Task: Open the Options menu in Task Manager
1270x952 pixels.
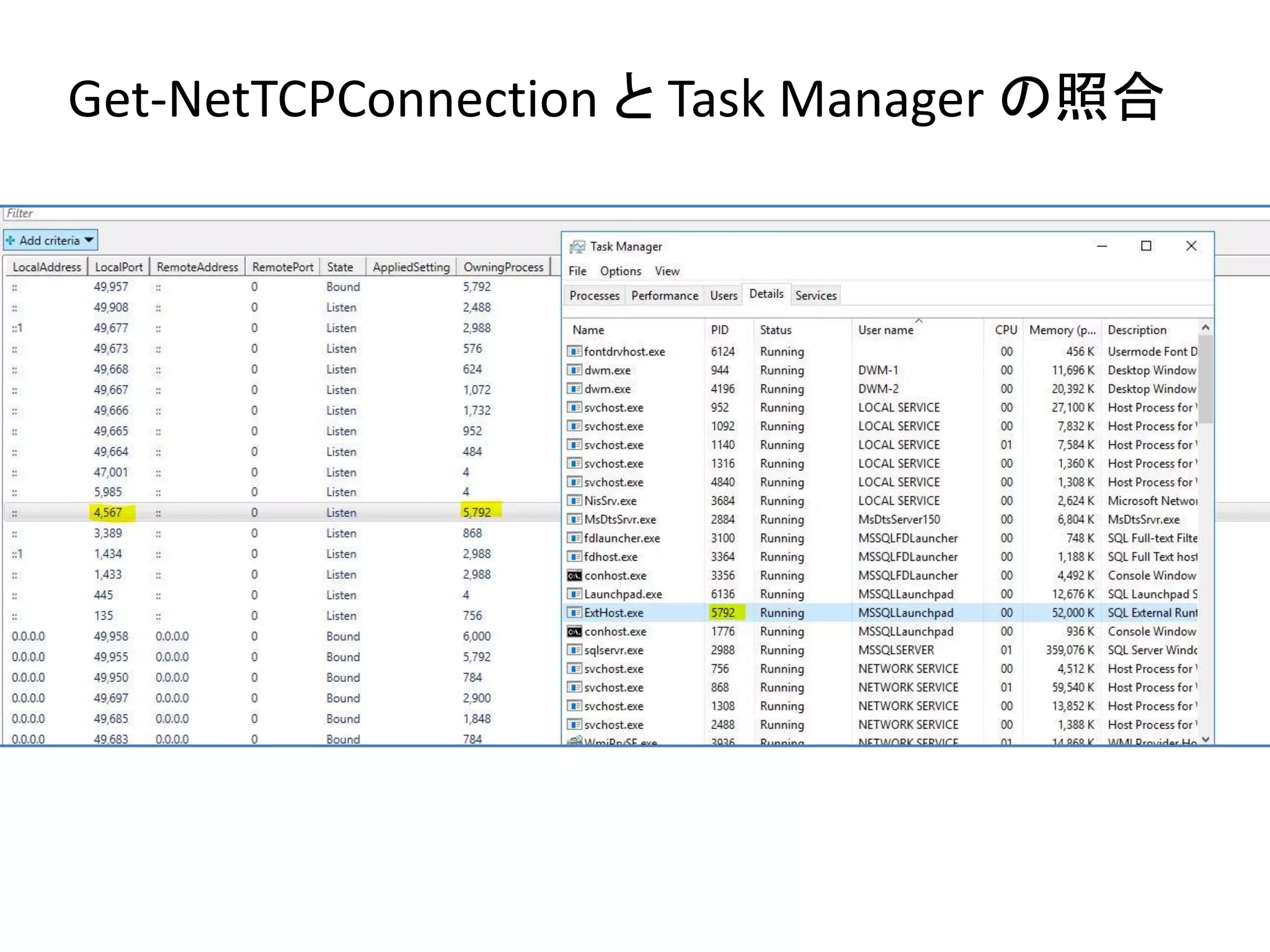Action: pos(620,271)
